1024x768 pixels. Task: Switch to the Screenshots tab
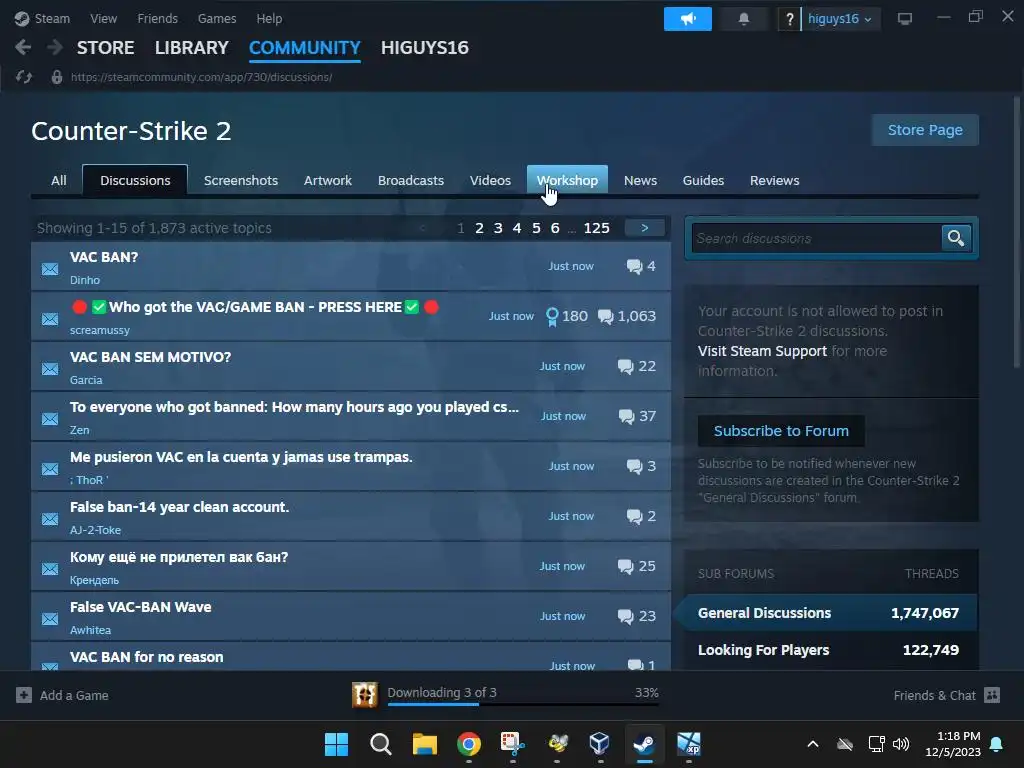[x=240, y=180]
